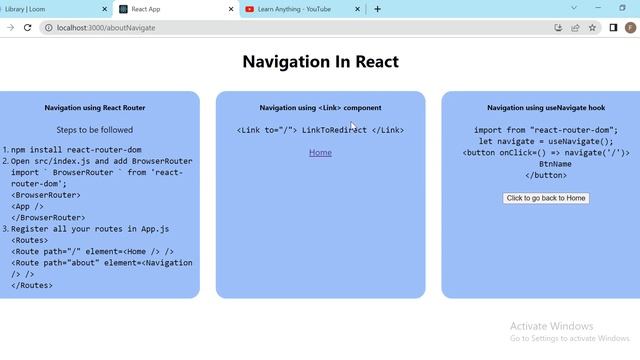Click the 'BtnName' code text
Image resolution: width=640 pixels, height=360 pixels.
[x=555, y=164]
